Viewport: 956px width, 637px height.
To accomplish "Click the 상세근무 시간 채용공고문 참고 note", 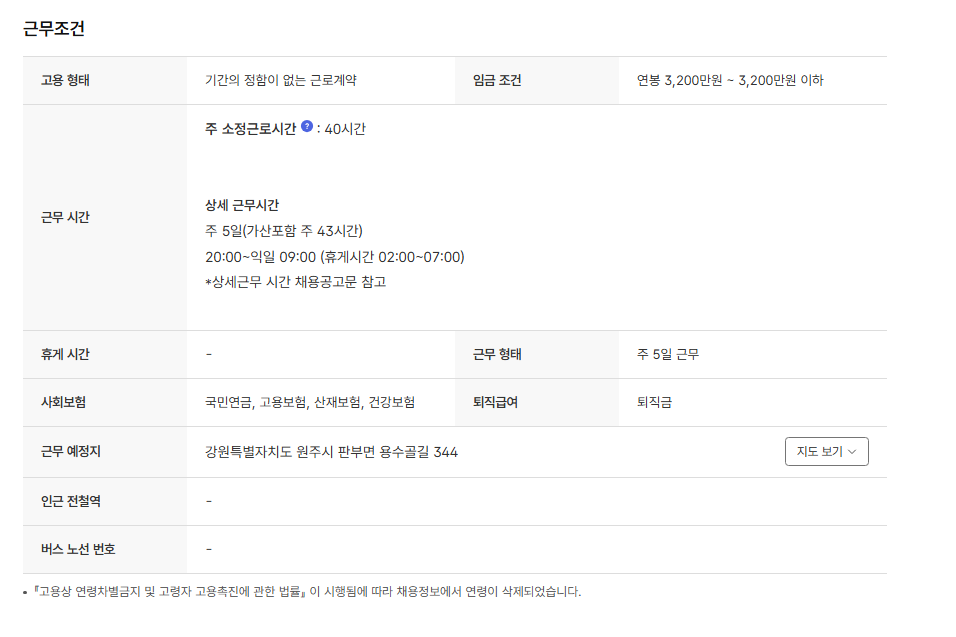I will pos(295,282).
